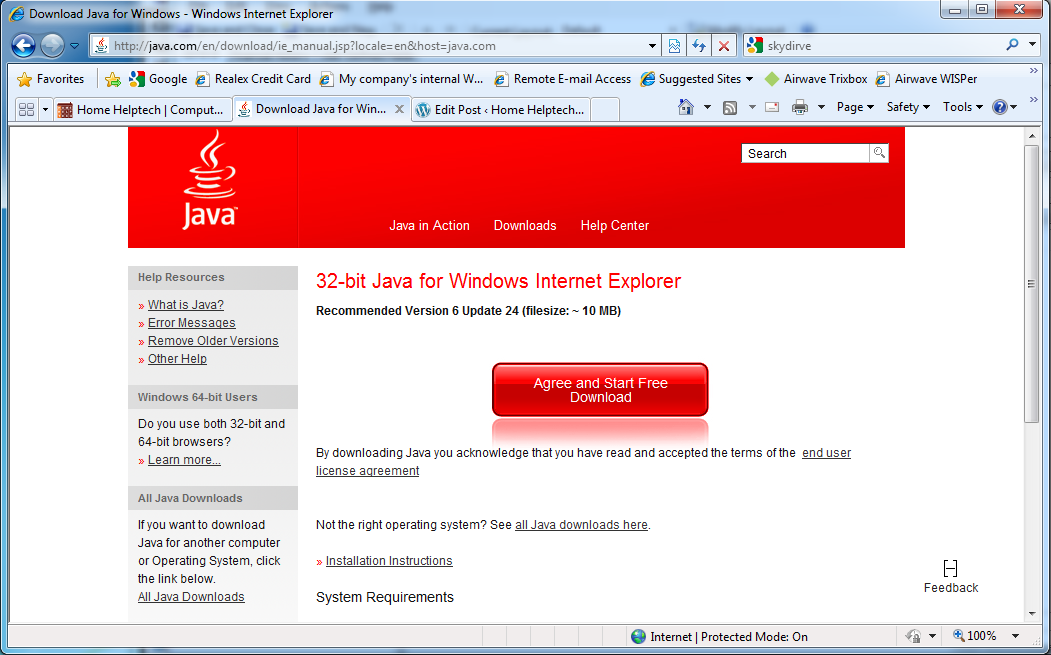Run search with the magnifier icon
The width and height of the screenshot is (1051, 655).
pyautogui.click(x=1012, y=45)
